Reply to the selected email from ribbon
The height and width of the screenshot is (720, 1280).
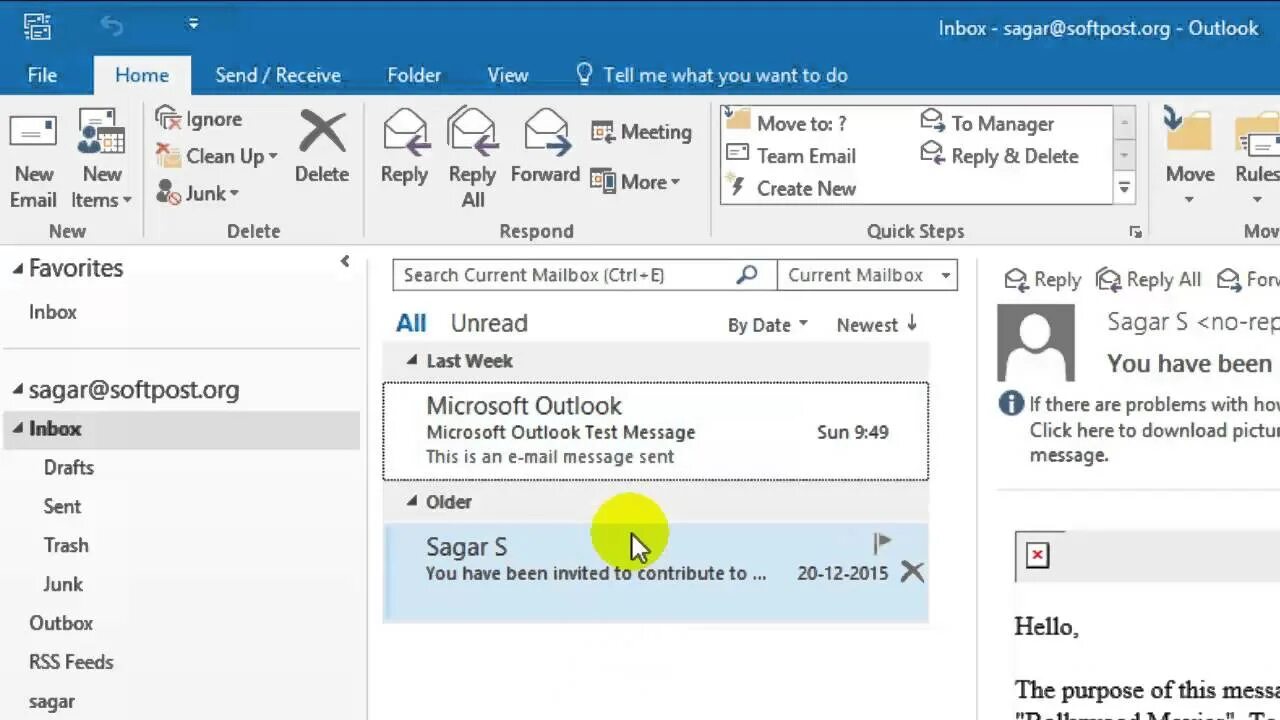pyautogui.click(x=404, y=148)
